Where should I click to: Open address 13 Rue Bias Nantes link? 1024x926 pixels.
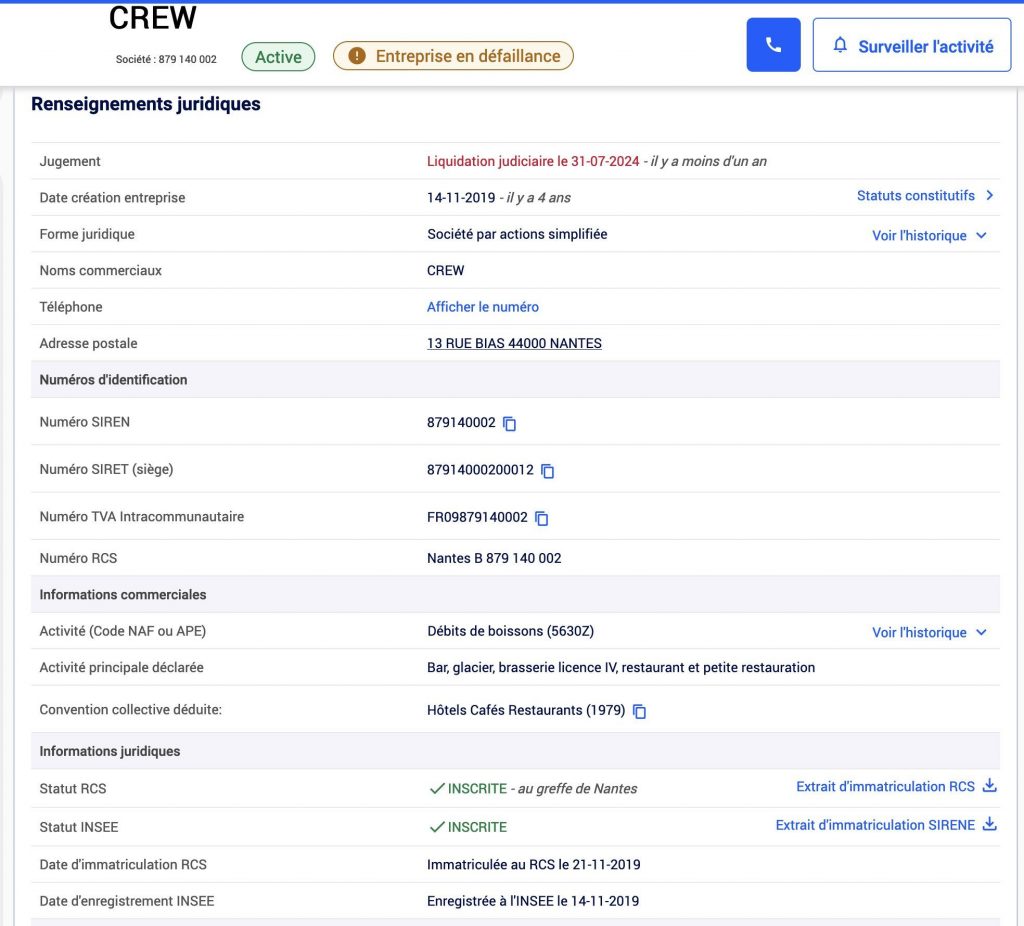[514, 344]
